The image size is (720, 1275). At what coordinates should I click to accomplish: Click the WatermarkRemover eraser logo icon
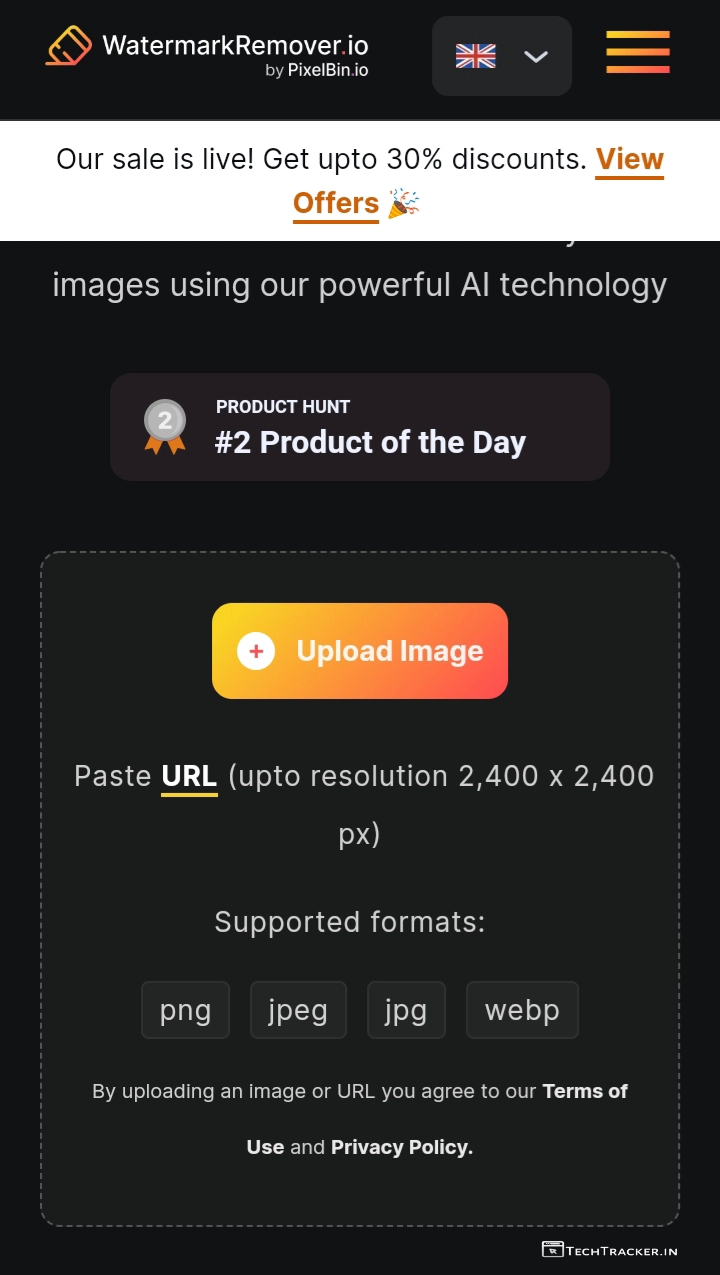click(x=68, y=46)
